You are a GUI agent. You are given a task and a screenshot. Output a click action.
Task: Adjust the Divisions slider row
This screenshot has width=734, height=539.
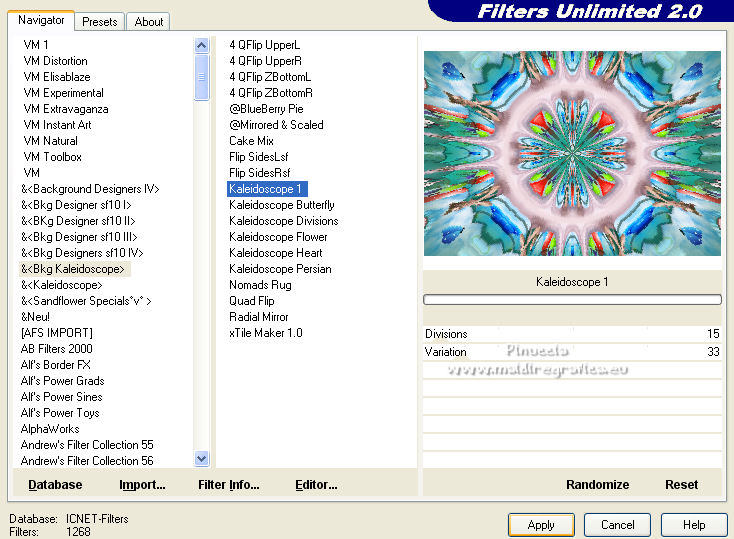click(572, 334)
